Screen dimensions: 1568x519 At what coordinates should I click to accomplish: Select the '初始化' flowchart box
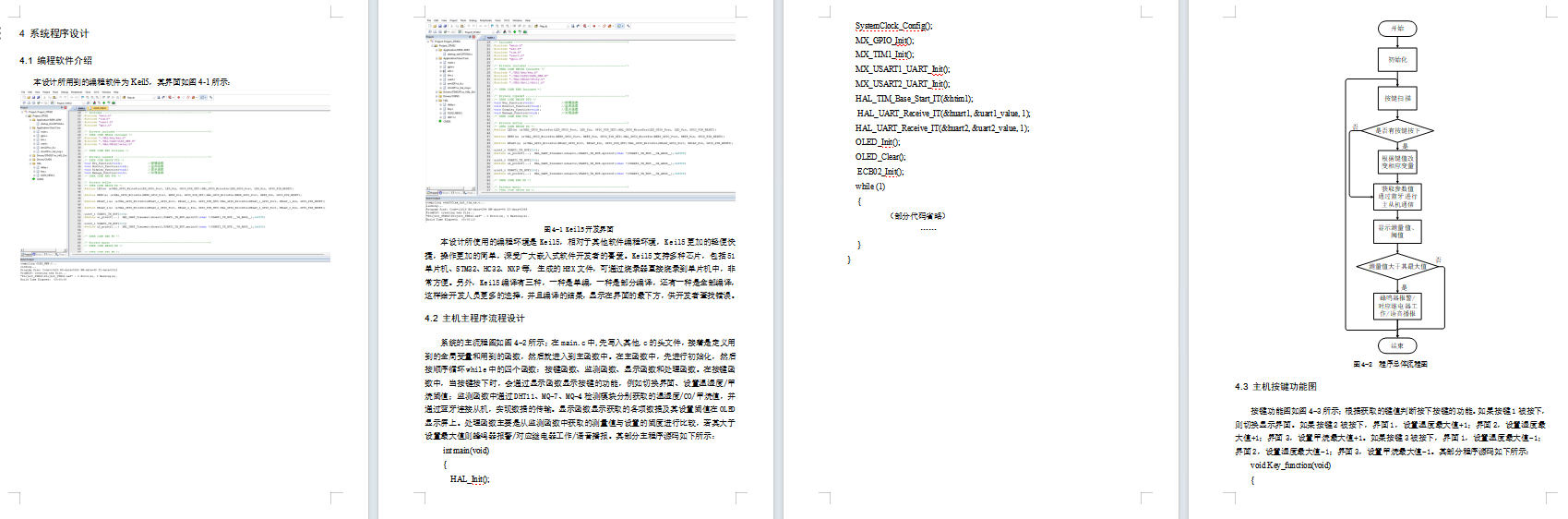(x=1396, y=60)
